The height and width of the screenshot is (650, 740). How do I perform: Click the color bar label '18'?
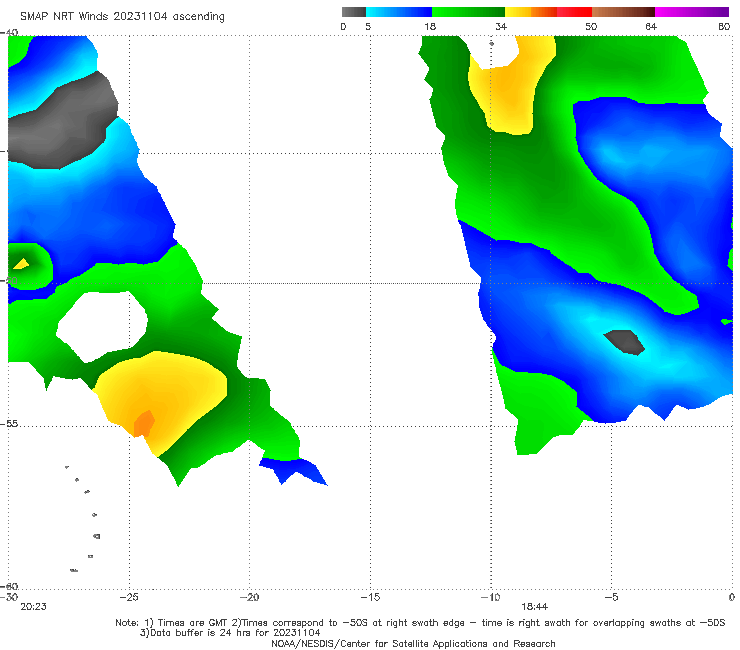pyautogui.click(x=430, y=26)
